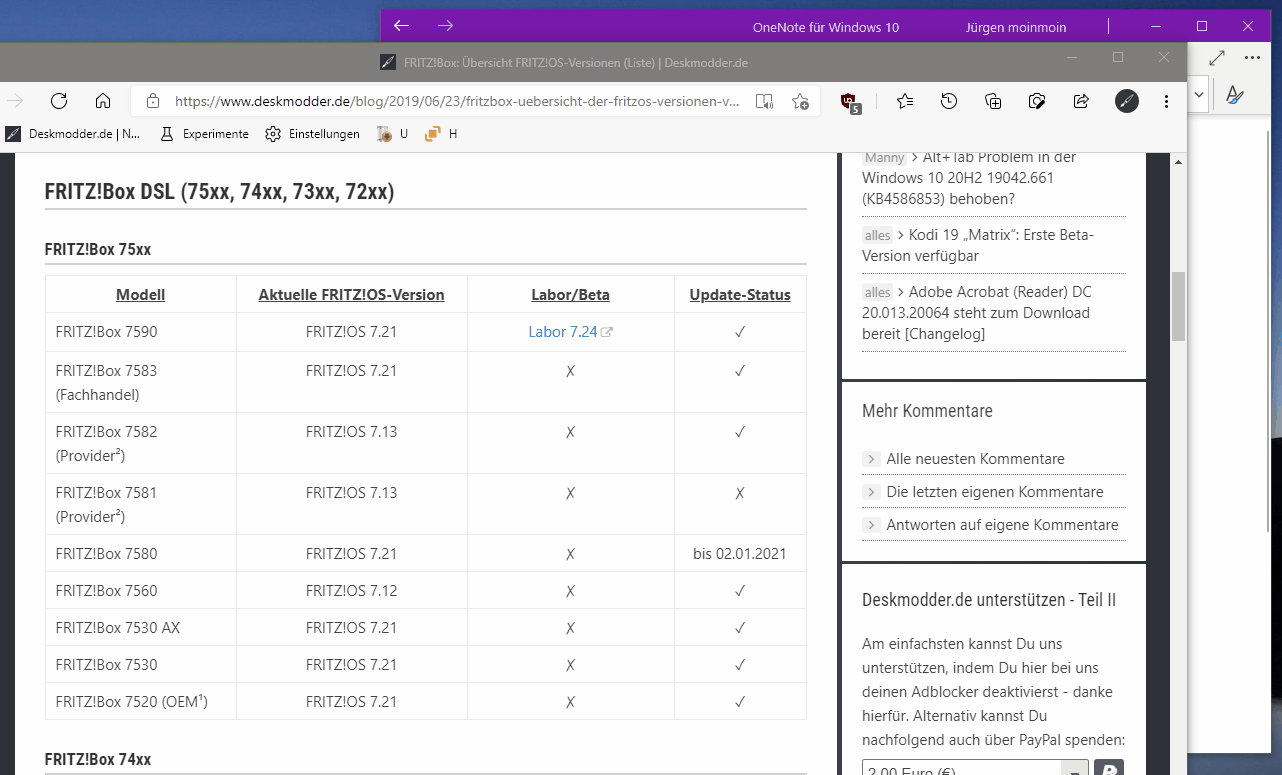1282x775 pixels.
Task: Open web capture toolbar icon
Action: point(1037,101)
